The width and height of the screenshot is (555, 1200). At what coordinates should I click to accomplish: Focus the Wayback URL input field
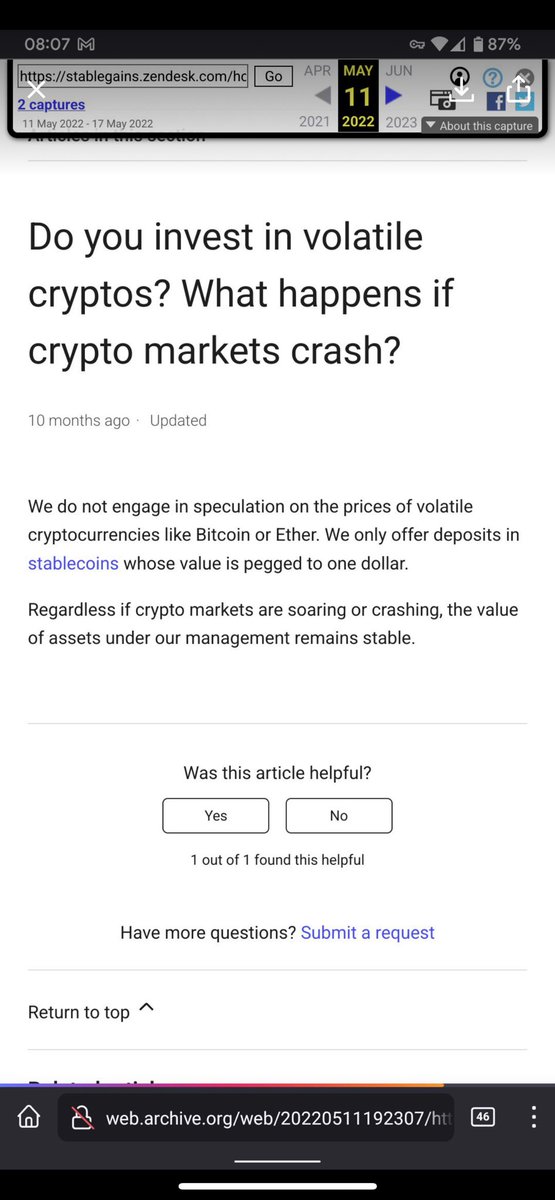(x=133, y=76)
